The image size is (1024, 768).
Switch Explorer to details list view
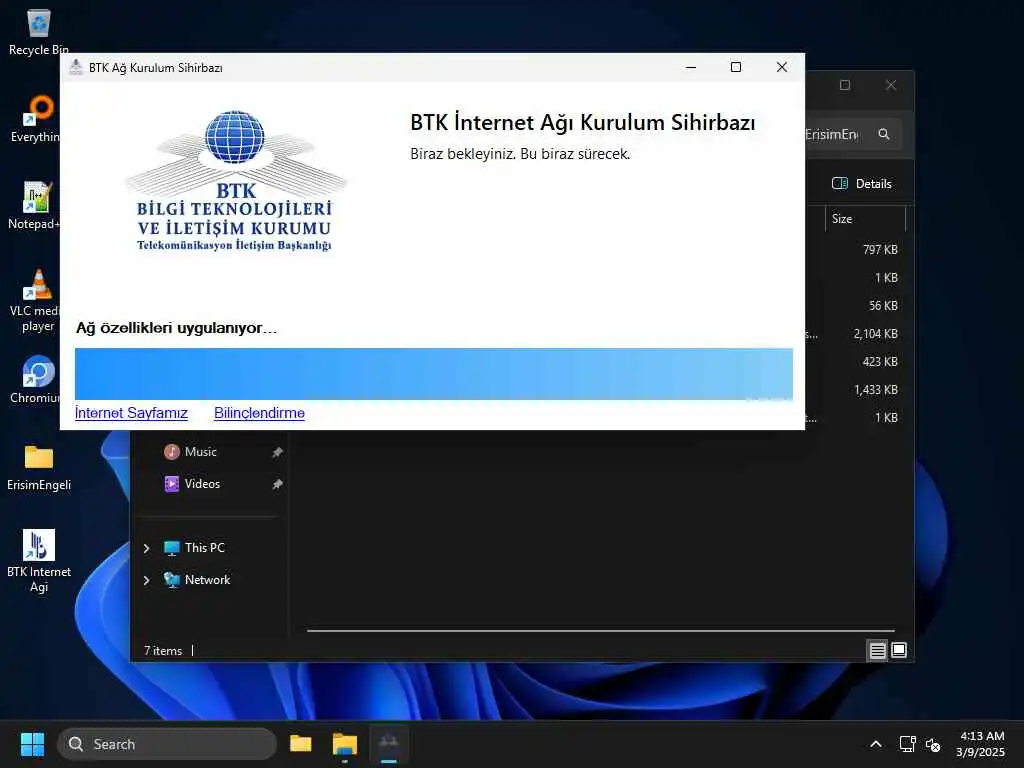pos(877,650)
